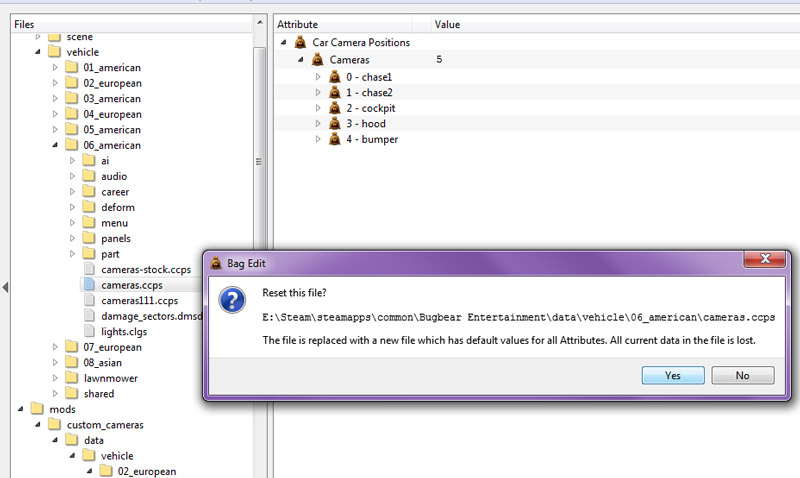Viewport: 800px width, 478px height.
Task: Expand the 1 - chase2 camera
Action: (318, 93)
